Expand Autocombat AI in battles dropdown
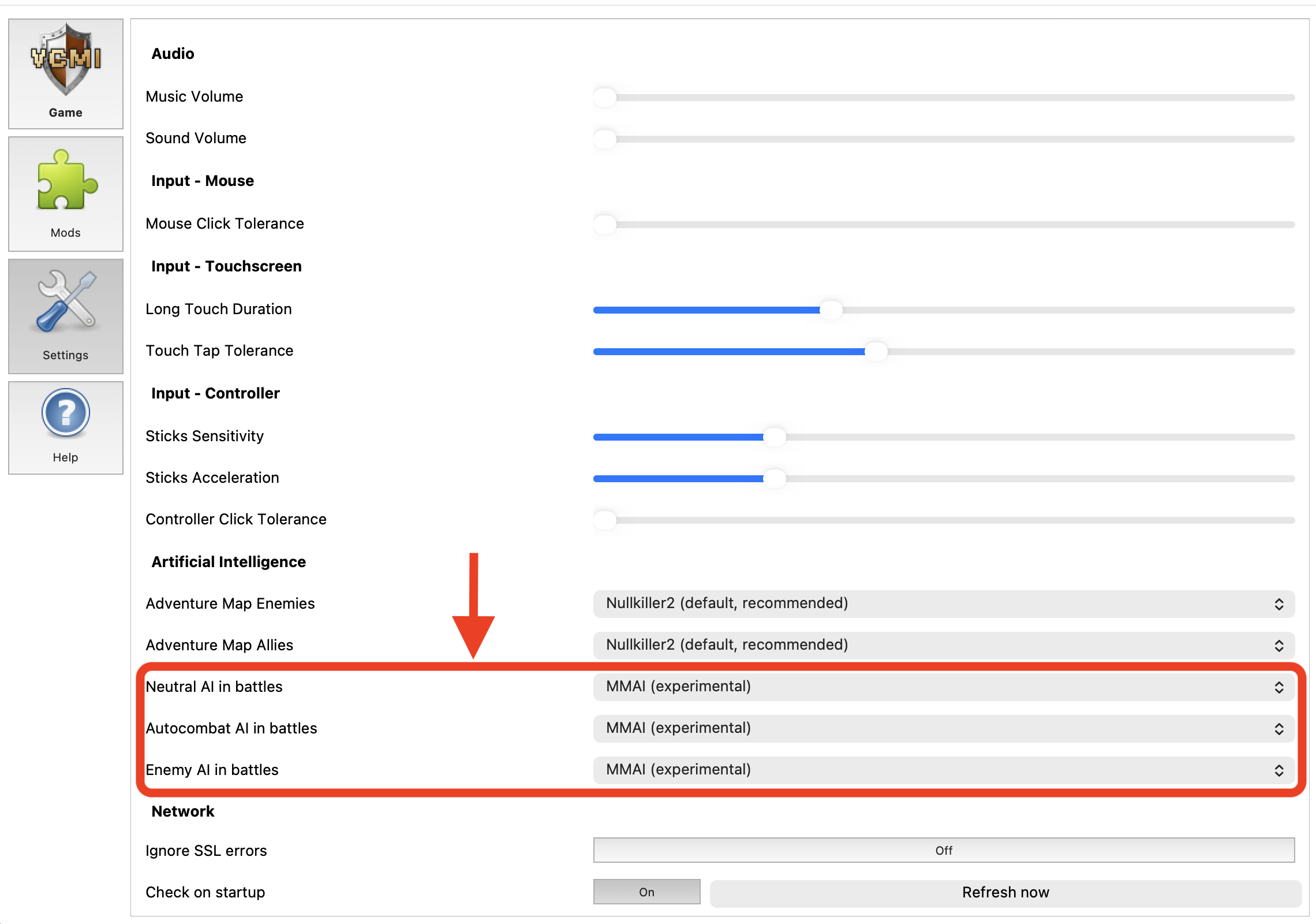This screenshot has height=924, width=1316. click(943, 728)
